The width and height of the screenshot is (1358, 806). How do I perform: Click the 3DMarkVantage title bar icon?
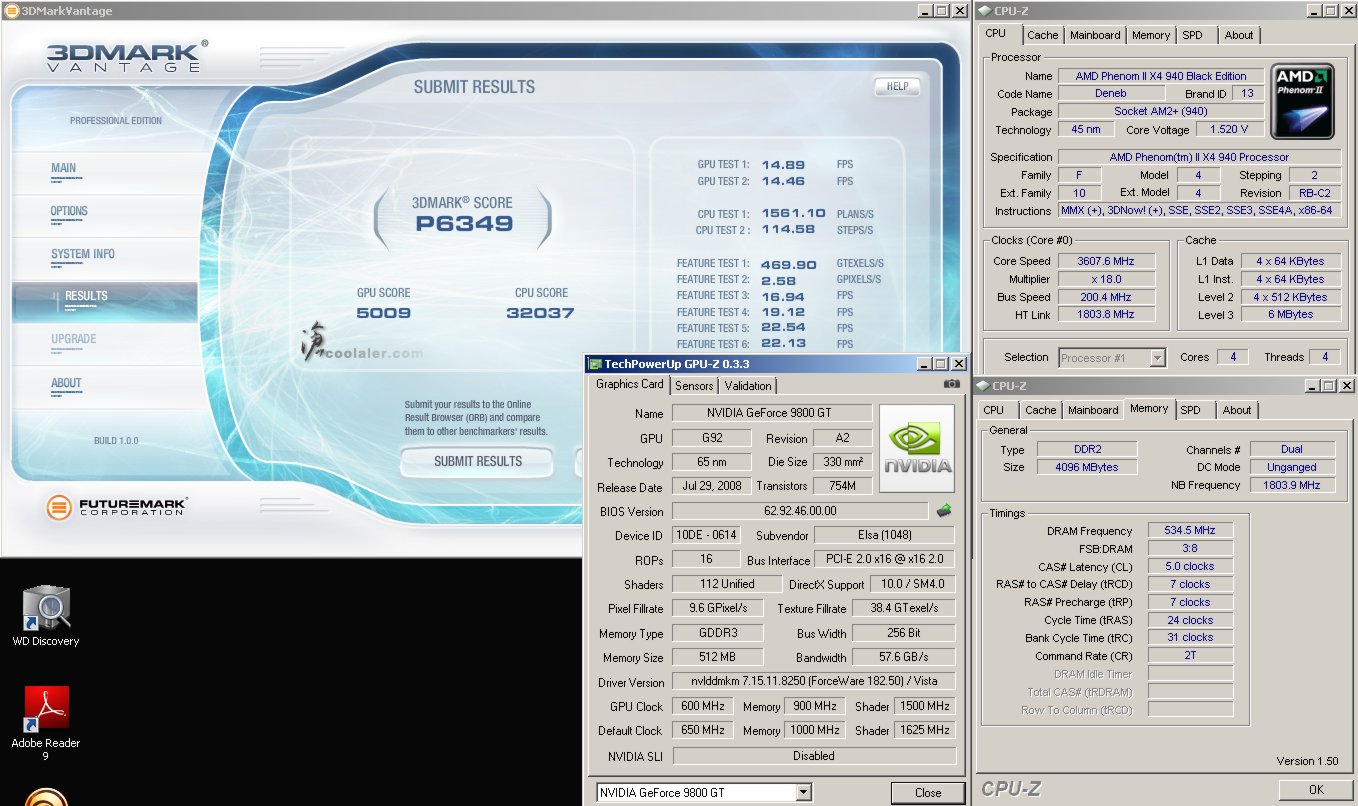click(11, 11)
